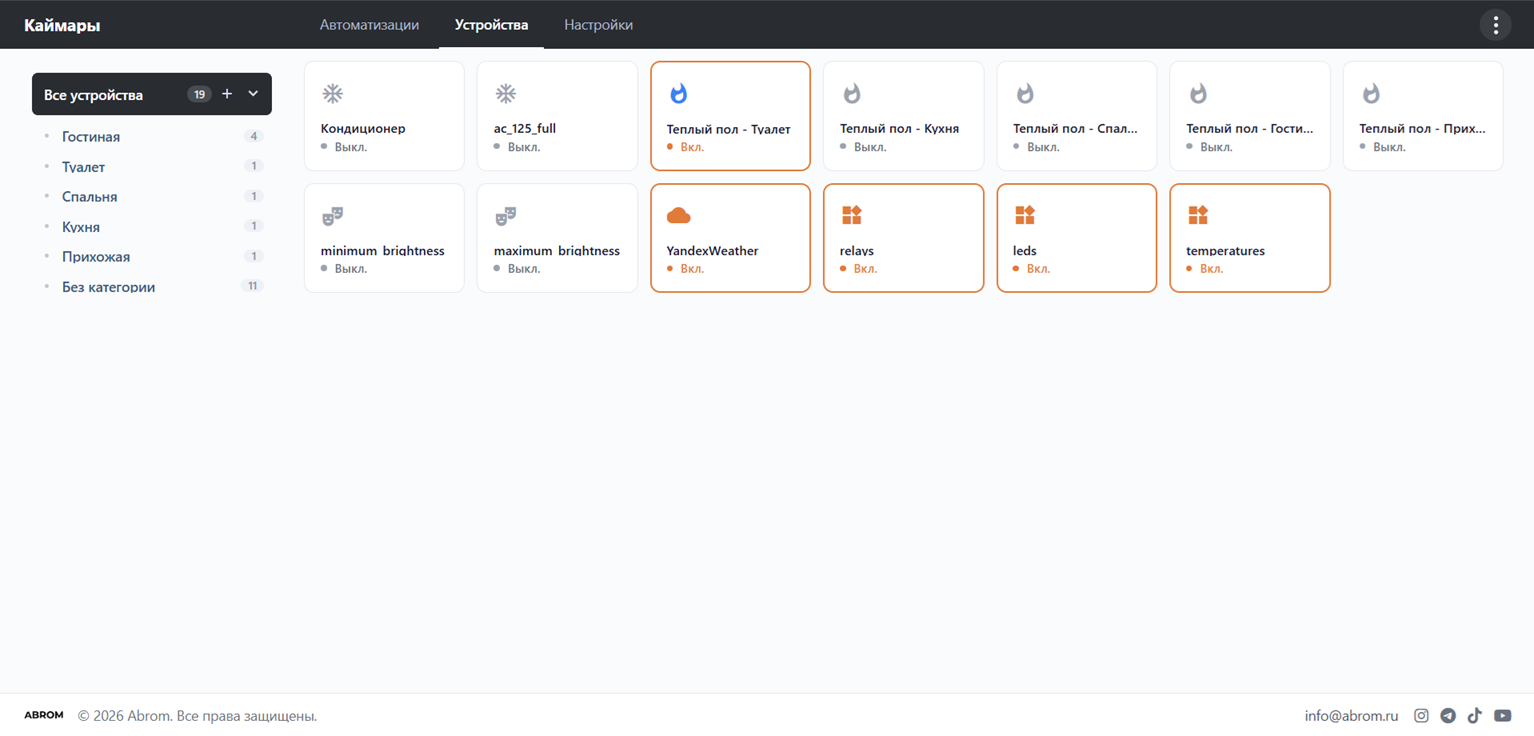The height and width of the screenshot is (736, 1534).
Task: Click the Теплый пол - Кухня title
Action: point(900,129)
